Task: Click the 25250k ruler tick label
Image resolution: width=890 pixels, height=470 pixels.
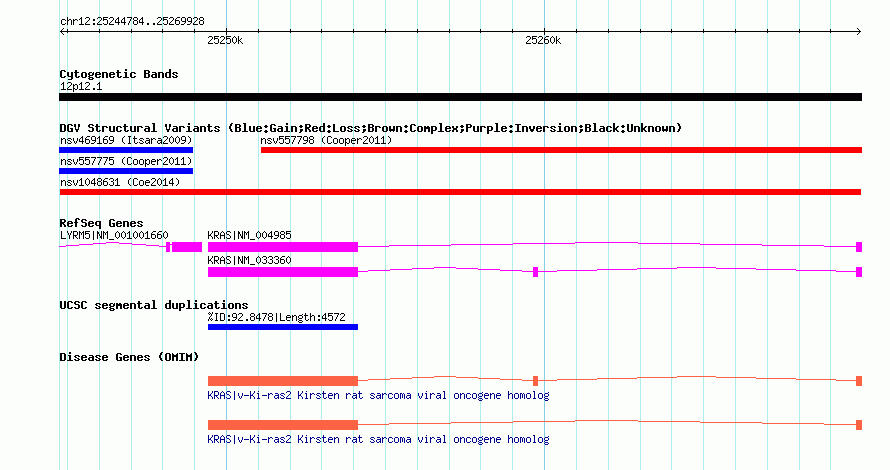Action: 225,40
